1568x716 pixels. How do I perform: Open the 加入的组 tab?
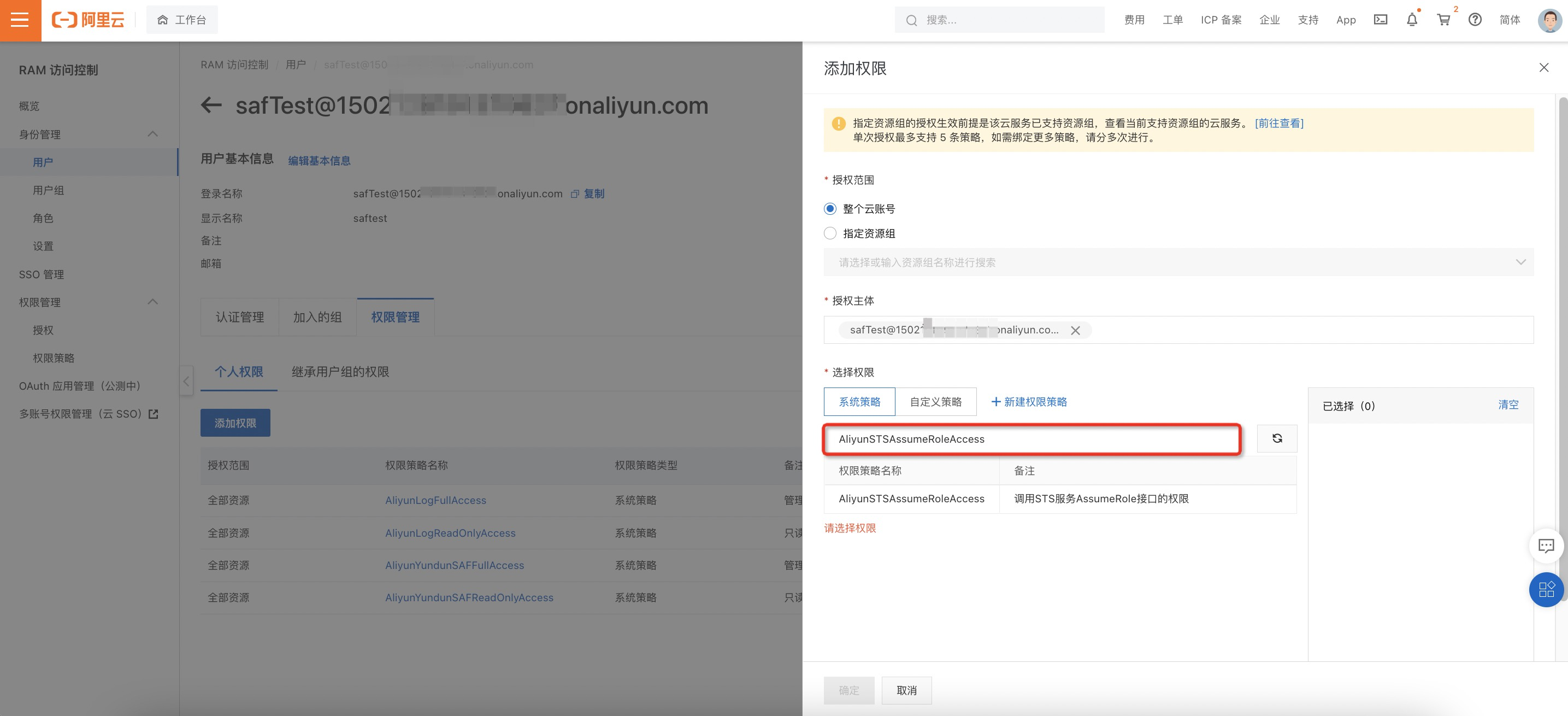click(x=317, y=317)
